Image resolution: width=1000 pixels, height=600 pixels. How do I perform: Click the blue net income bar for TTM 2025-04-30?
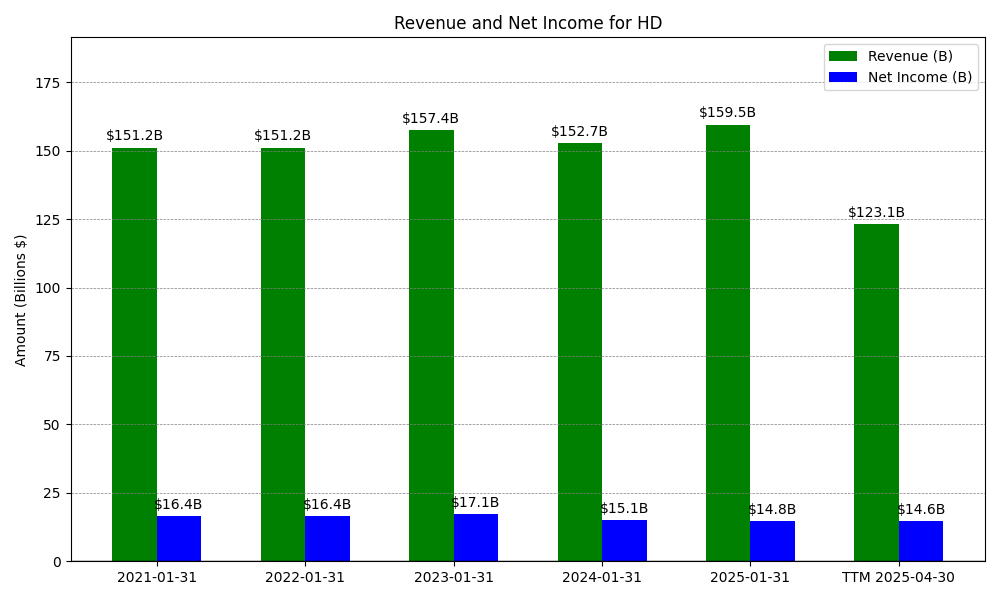pos(921,541)
